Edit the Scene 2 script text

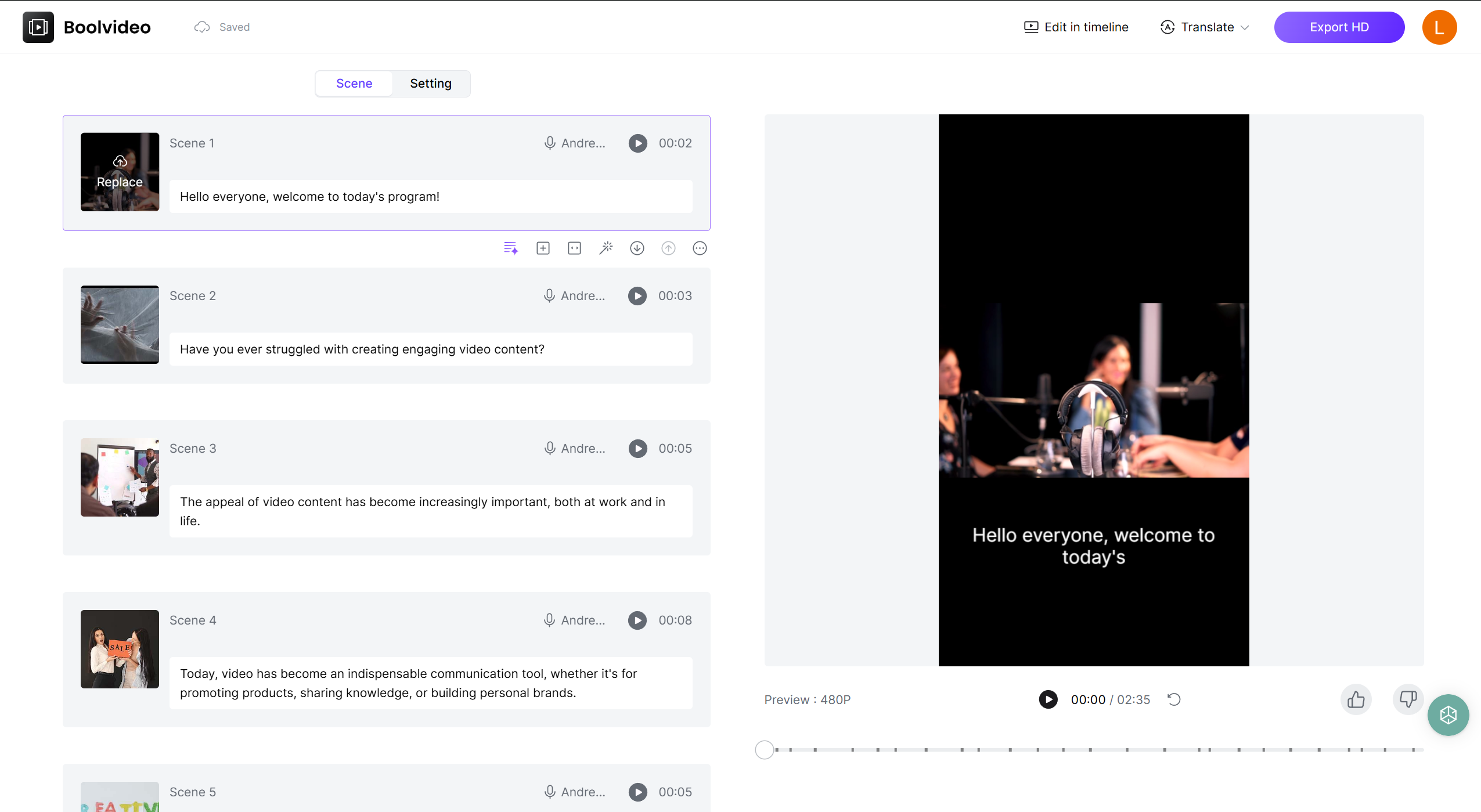pyautogui.click(x=431, y=349)
